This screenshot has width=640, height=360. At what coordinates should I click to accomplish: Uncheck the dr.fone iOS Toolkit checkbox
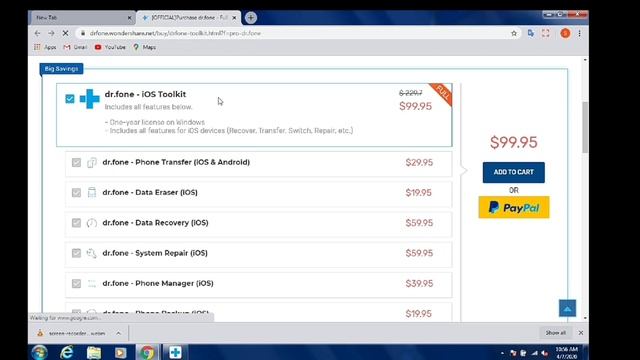70,99
